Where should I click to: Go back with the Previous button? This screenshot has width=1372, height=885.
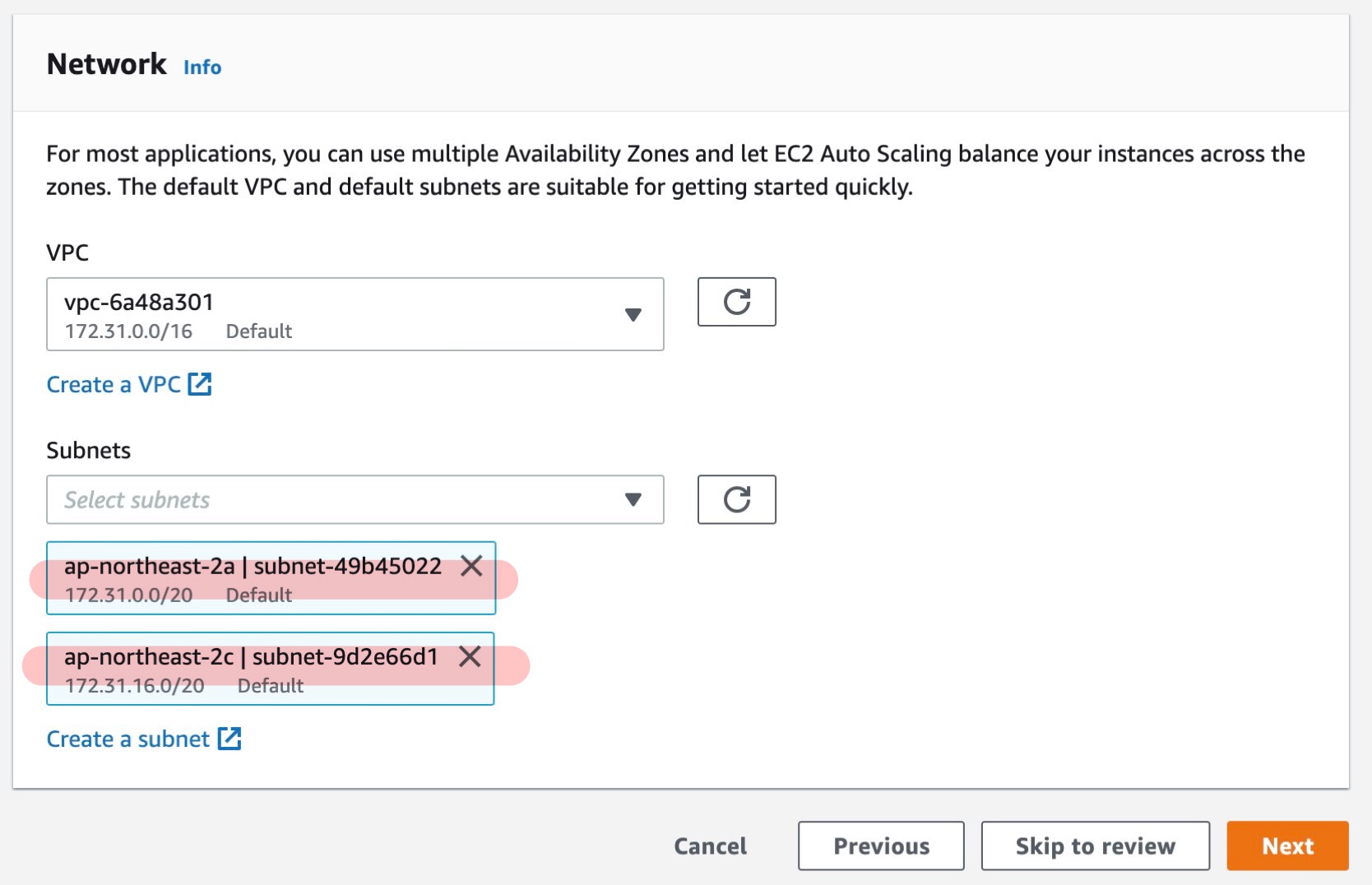pyautogui.click(x=881, y=846)
